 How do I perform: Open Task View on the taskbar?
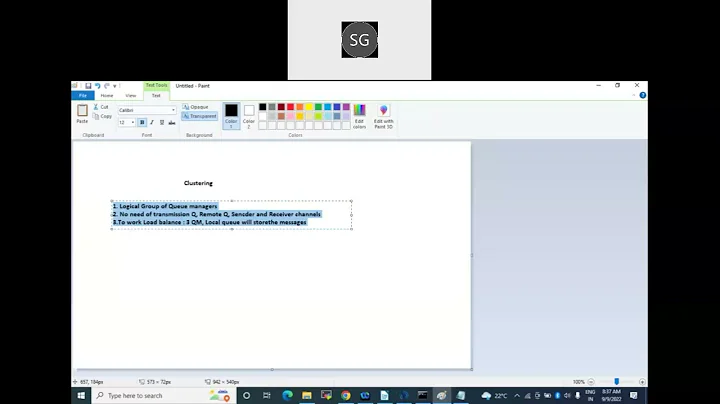pos(267,395)
